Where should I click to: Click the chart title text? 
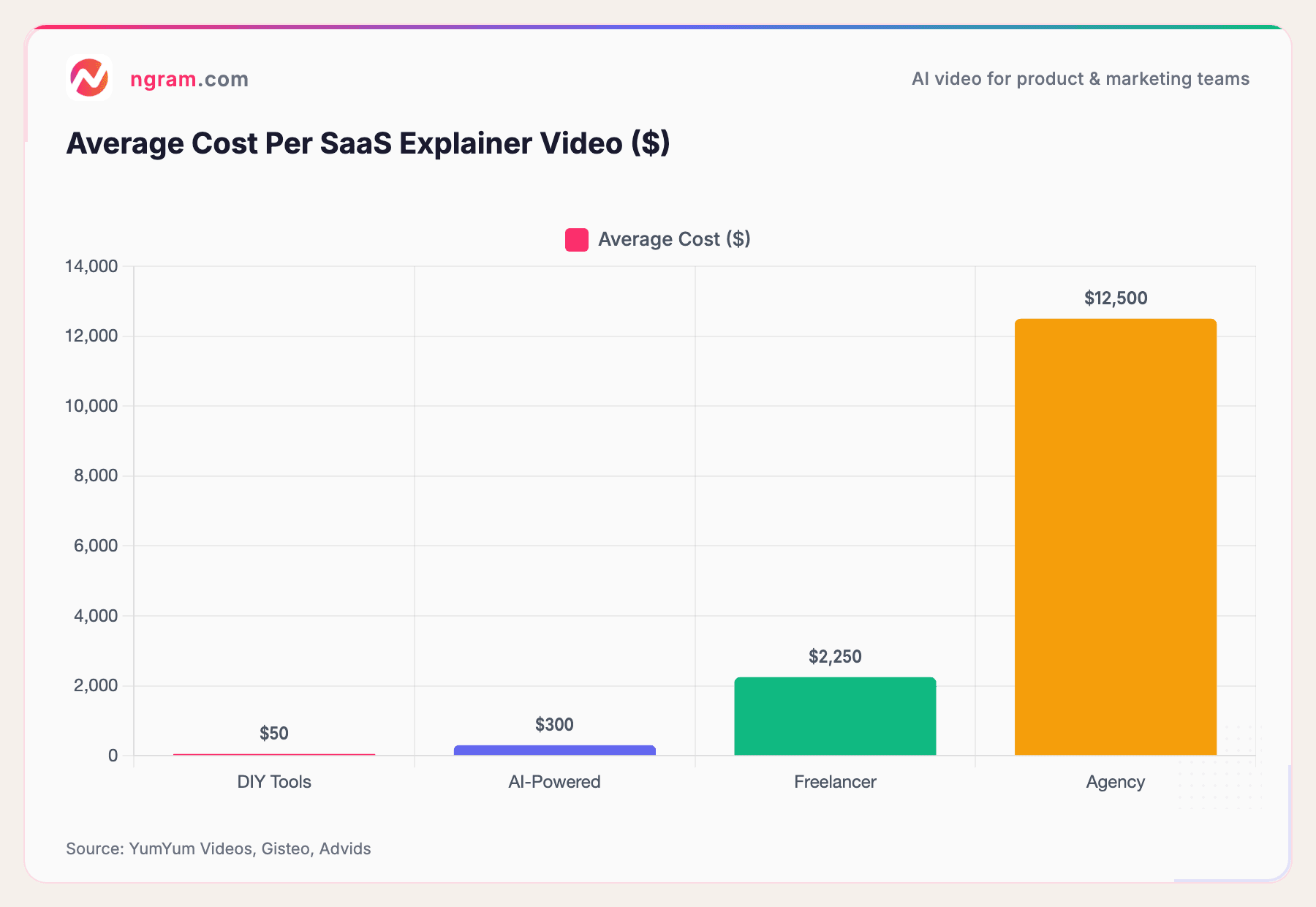[368, 143]
